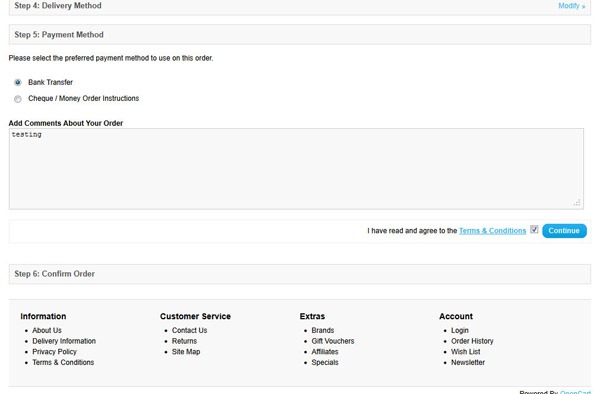Browse Brands in the Extras list
The height and width of the screenshot is (394, 600).
pos(323,330)
